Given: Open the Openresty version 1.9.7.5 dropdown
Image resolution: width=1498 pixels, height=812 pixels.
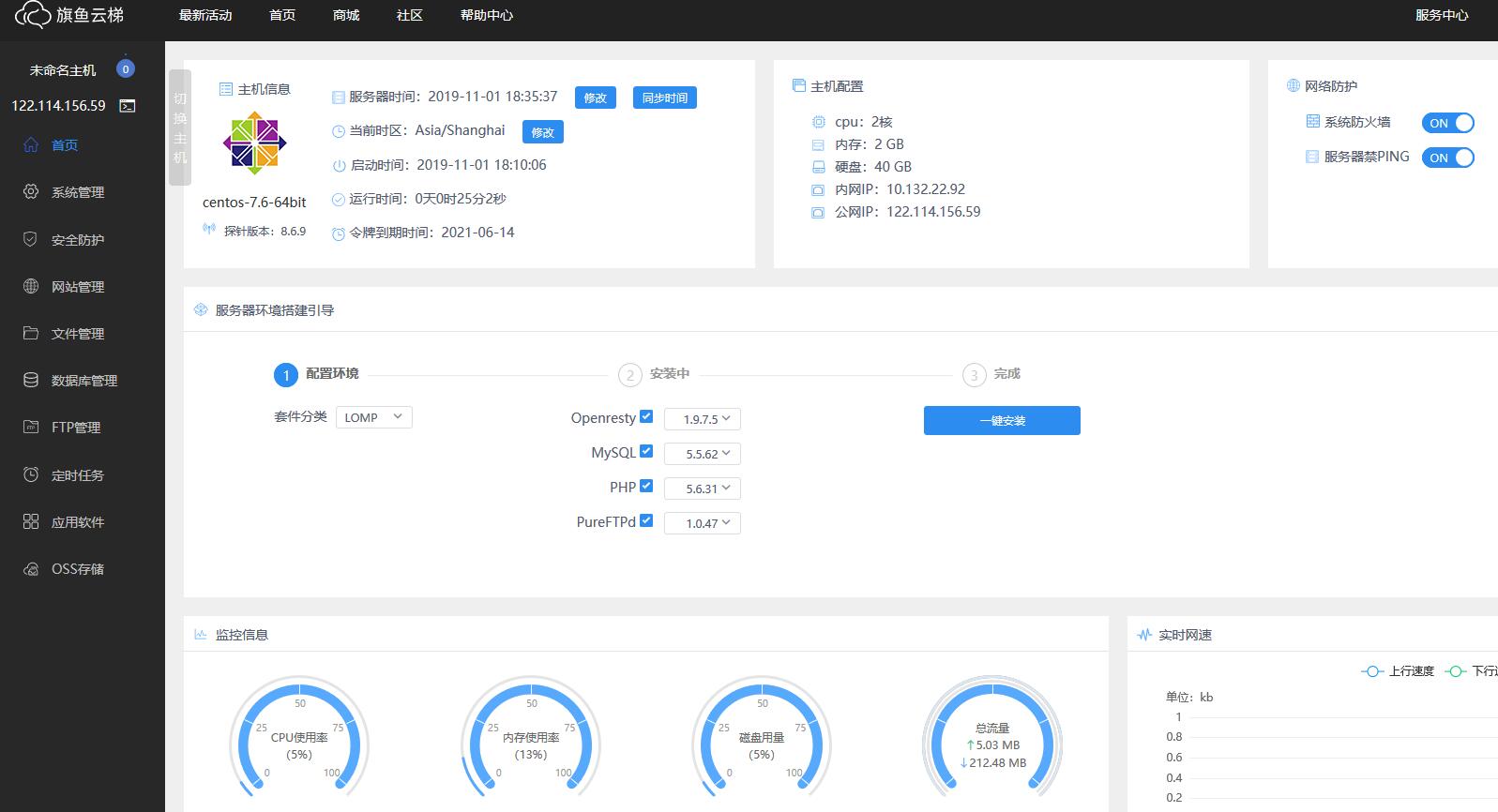Looking at the screenshot, I should [x=702, y=419].
